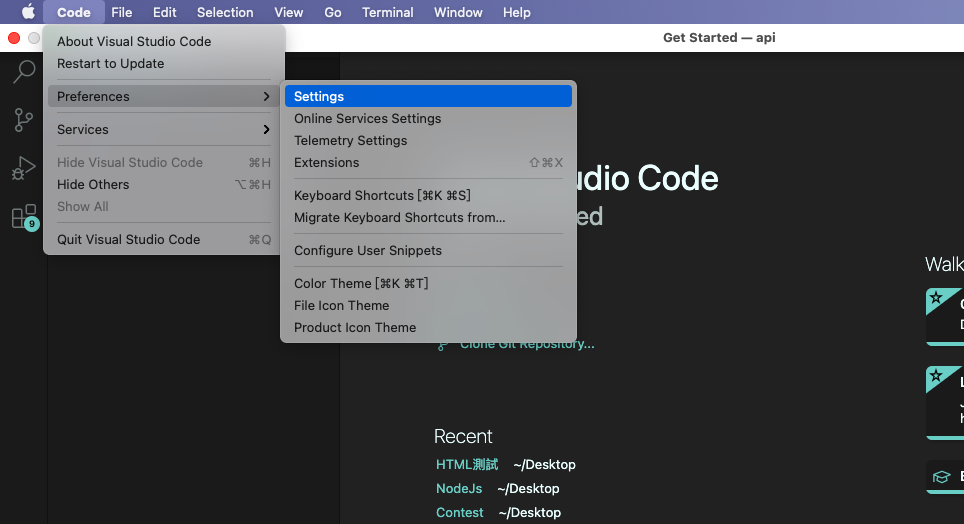Image resolution: width=964 pixels, height=524 pixels.
Task: Open recent folder HTML測試
Action: pos(467,464)
